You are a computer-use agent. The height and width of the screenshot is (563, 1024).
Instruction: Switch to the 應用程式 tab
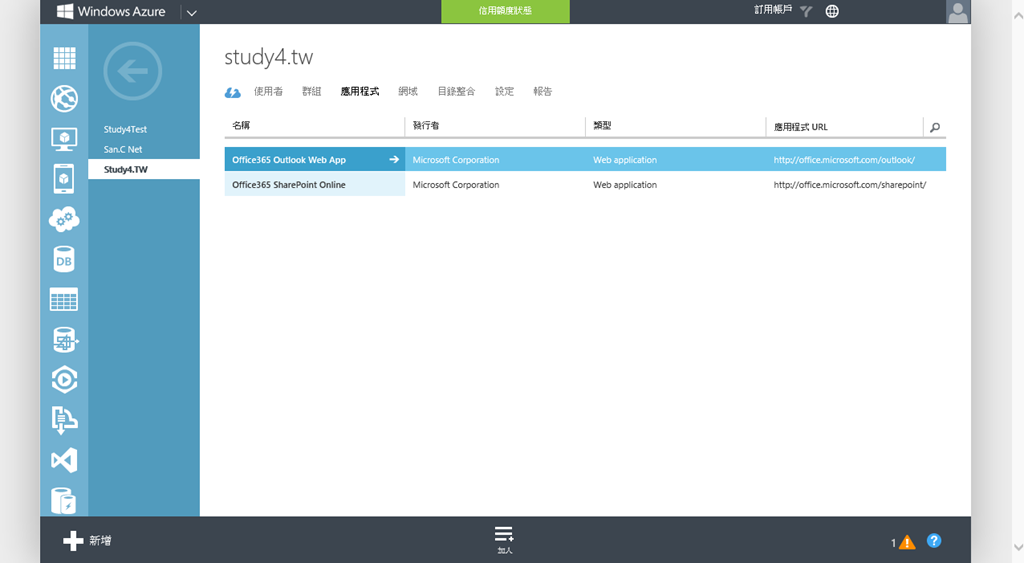360,91
